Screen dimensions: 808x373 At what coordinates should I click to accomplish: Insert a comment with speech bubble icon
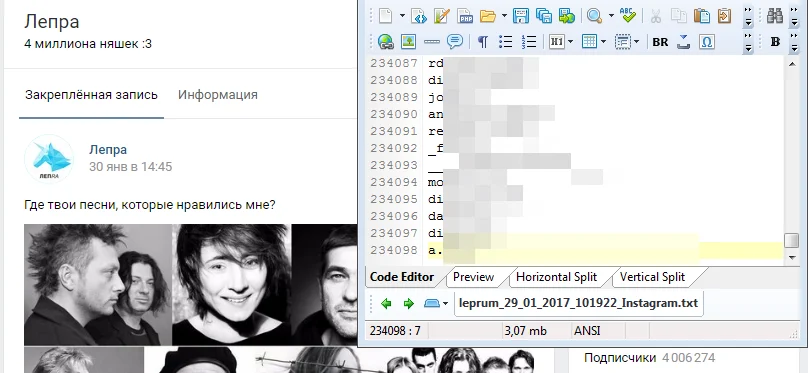point(454,42)
